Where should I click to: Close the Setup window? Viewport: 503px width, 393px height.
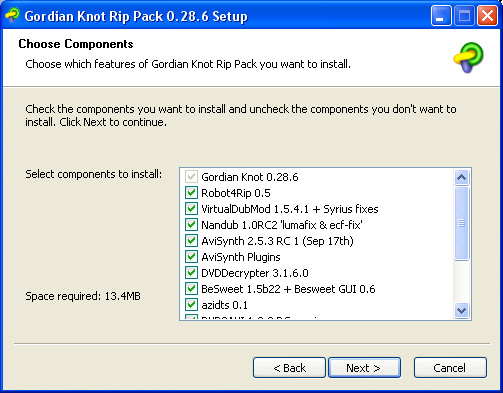487,15
